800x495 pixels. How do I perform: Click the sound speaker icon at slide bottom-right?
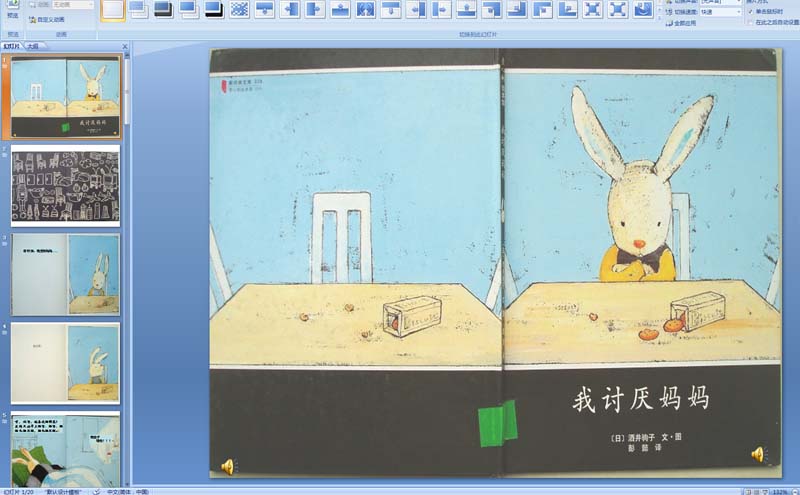(759, 454)
